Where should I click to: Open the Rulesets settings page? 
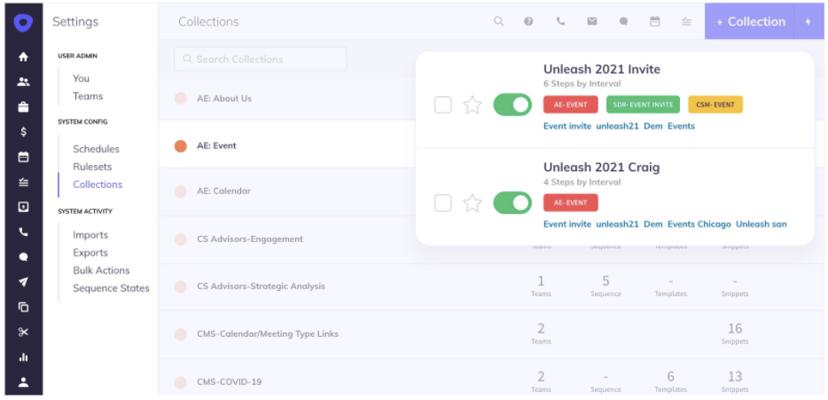point(92,167)
